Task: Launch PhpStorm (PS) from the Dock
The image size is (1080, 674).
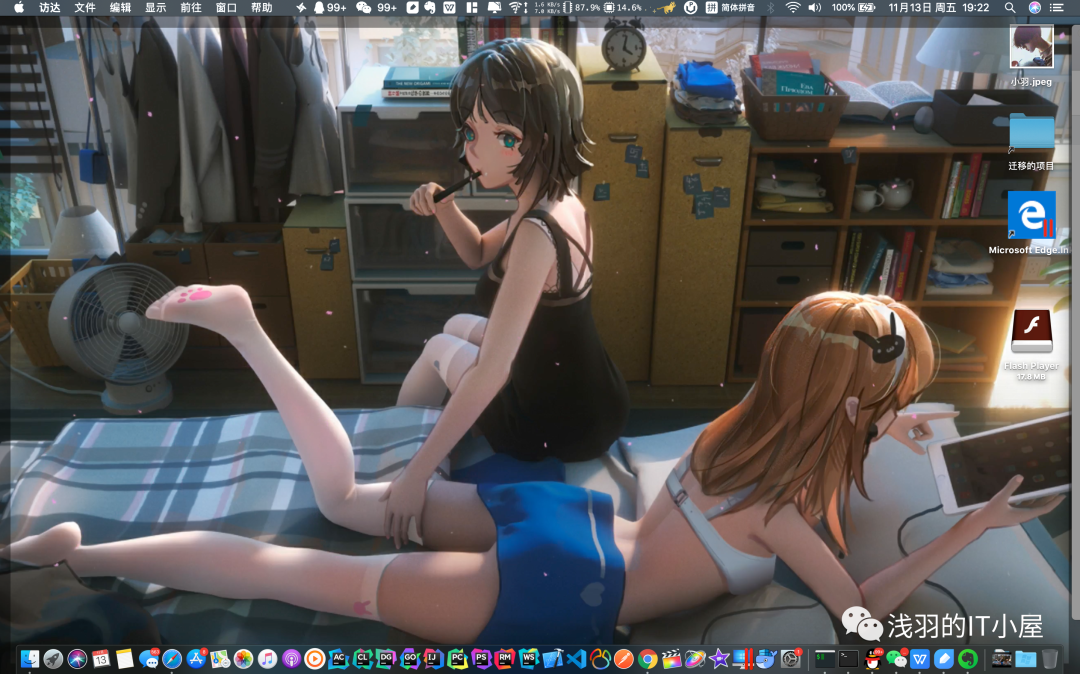Action: tap(481, 659)
